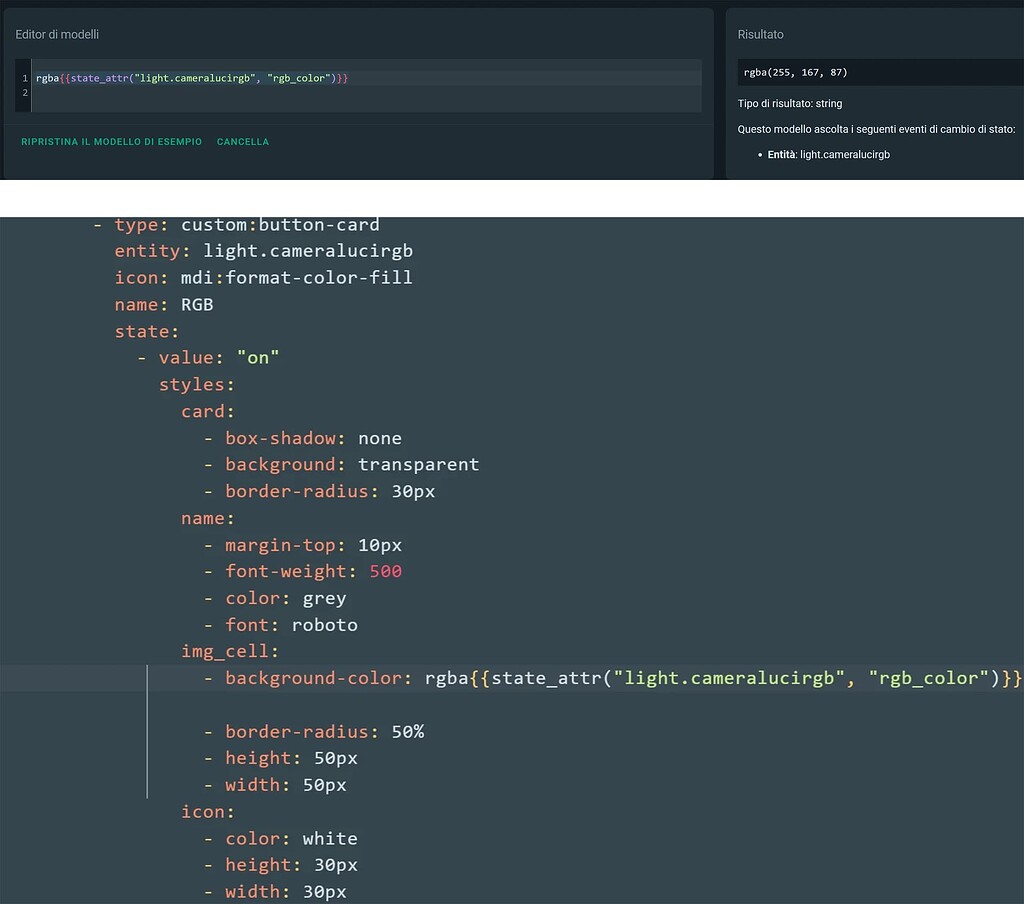
Task: Select the name value RGB
Action: (196, 304)
